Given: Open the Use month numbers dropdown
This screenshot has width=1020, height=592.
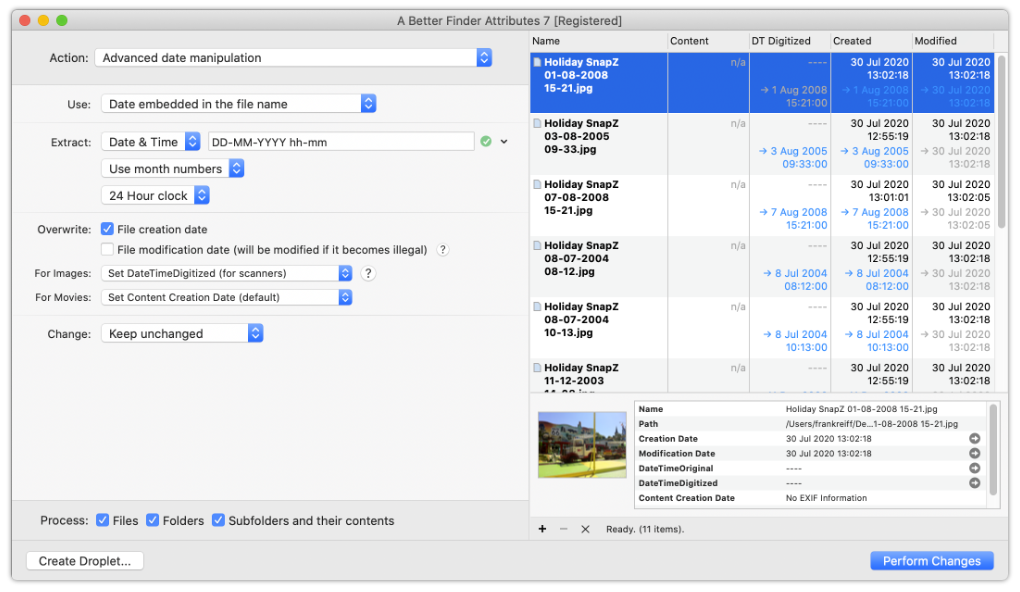Looking at the screenshot, I should click(173, 169).
